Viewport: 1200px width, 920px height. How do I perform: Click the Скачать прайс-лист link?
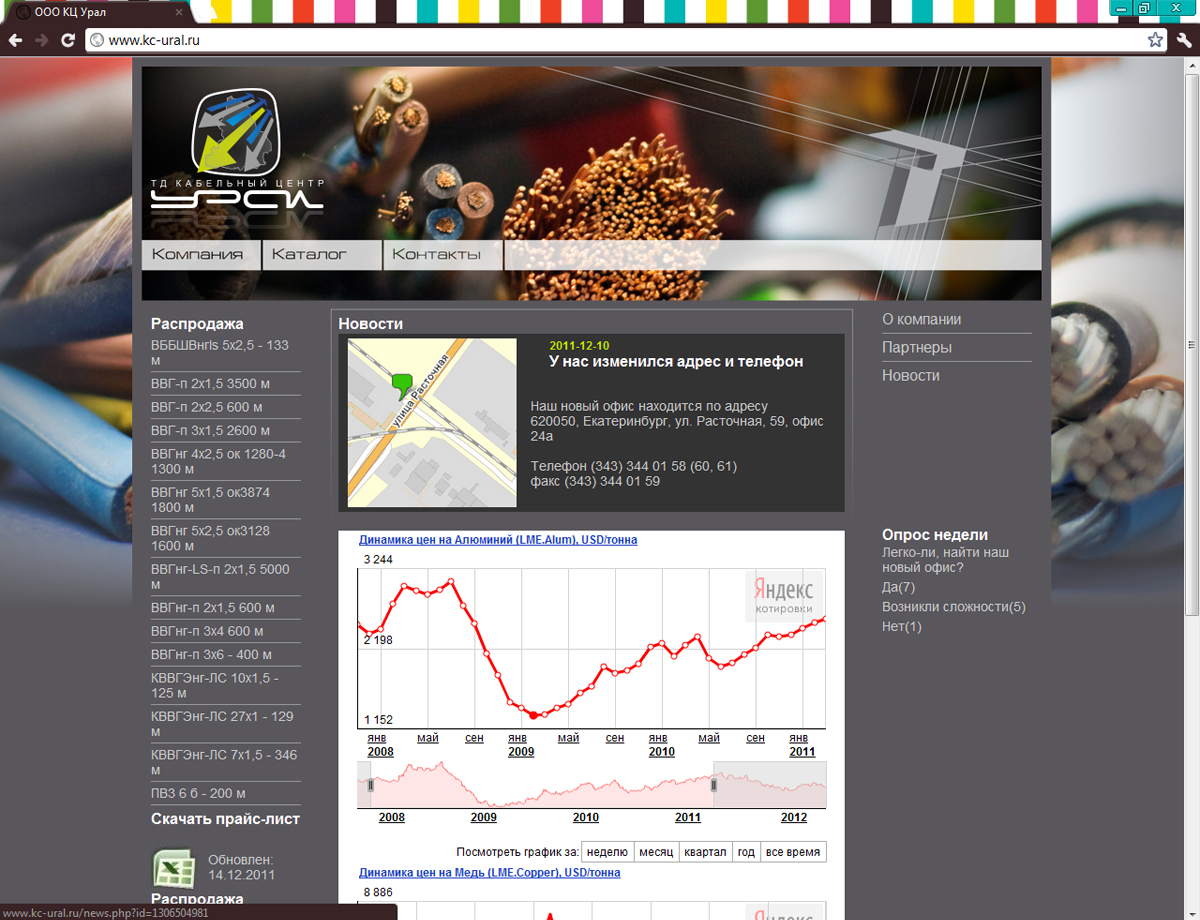pos(225,819)
